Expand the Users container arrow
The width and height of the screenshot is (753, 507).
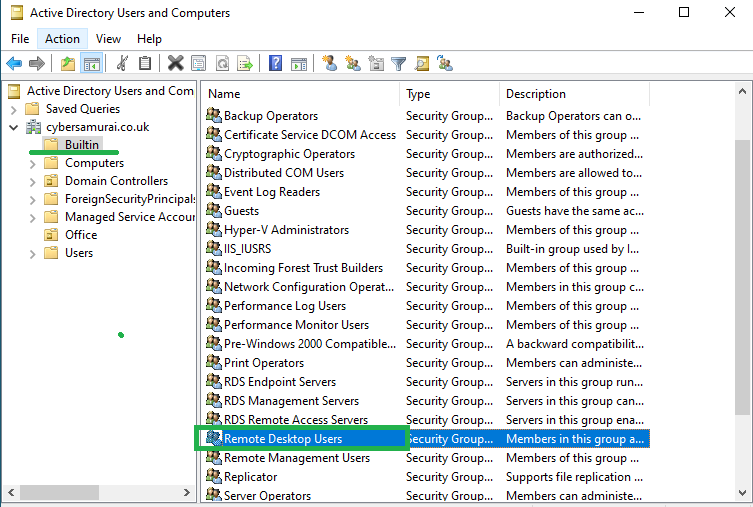pyautogui.click(x=33, y=253)
